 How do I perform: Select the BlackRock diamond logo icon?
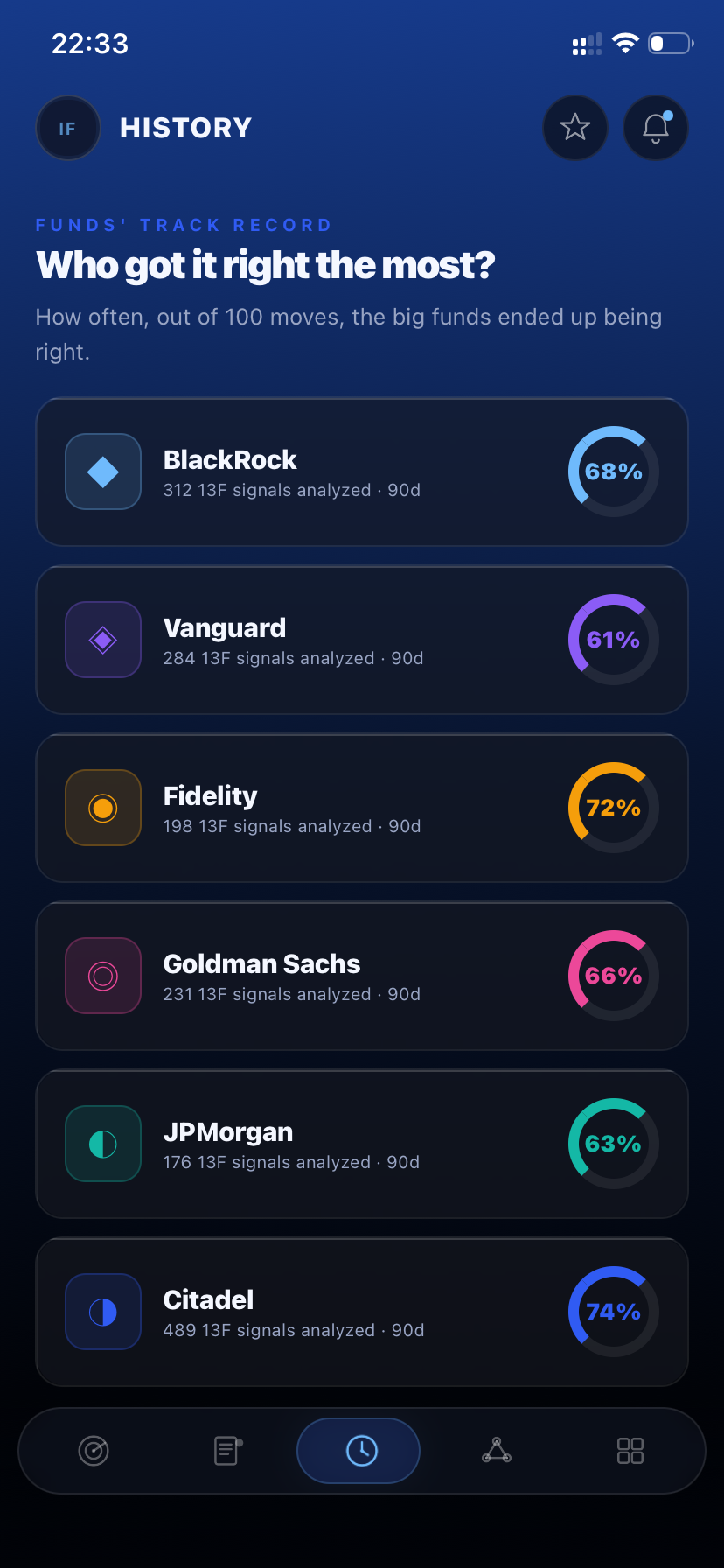pos(102,471)
